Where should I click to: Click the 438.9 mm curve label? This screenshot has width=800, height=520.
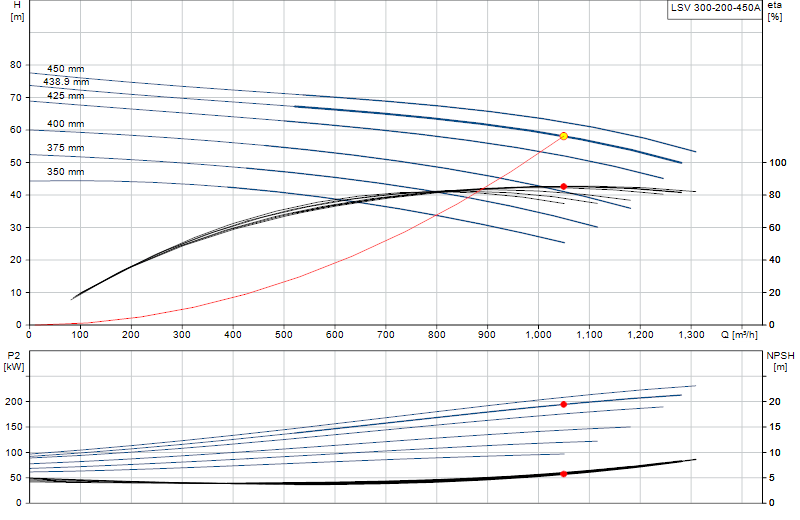(66, 82)
